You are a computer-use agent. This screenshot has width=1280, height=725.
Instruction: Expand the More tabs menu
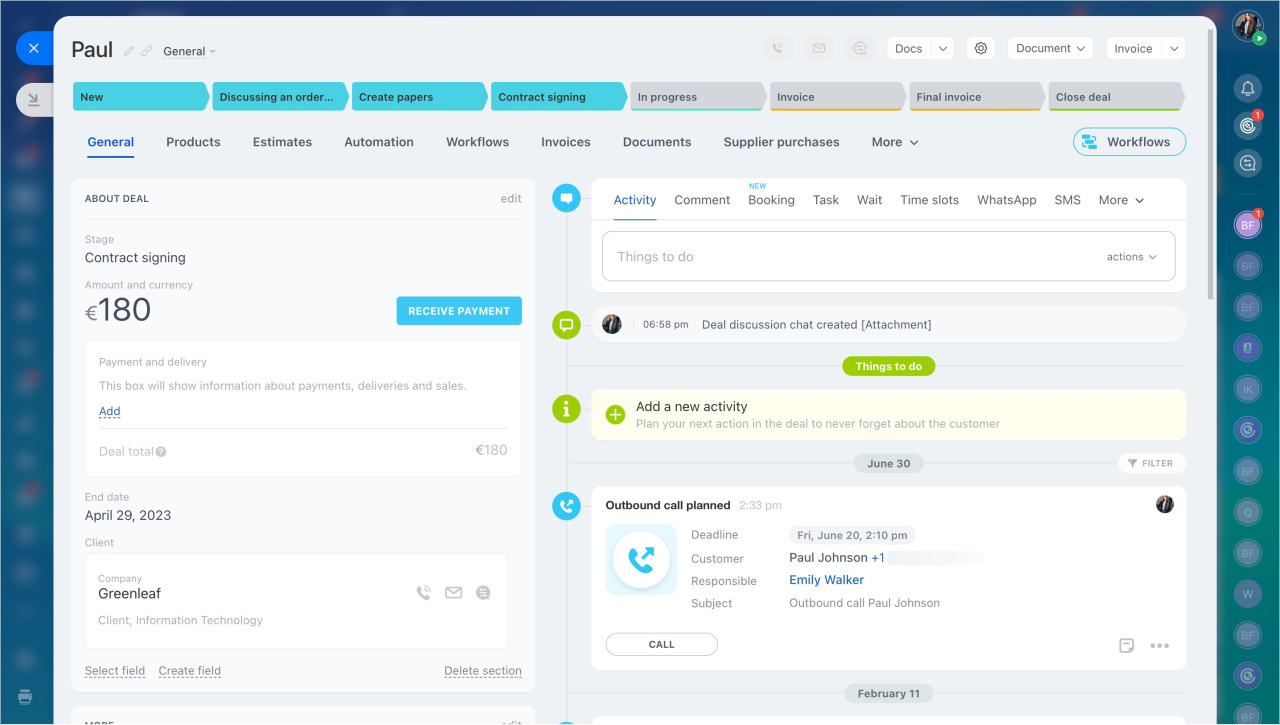[895, 142]
